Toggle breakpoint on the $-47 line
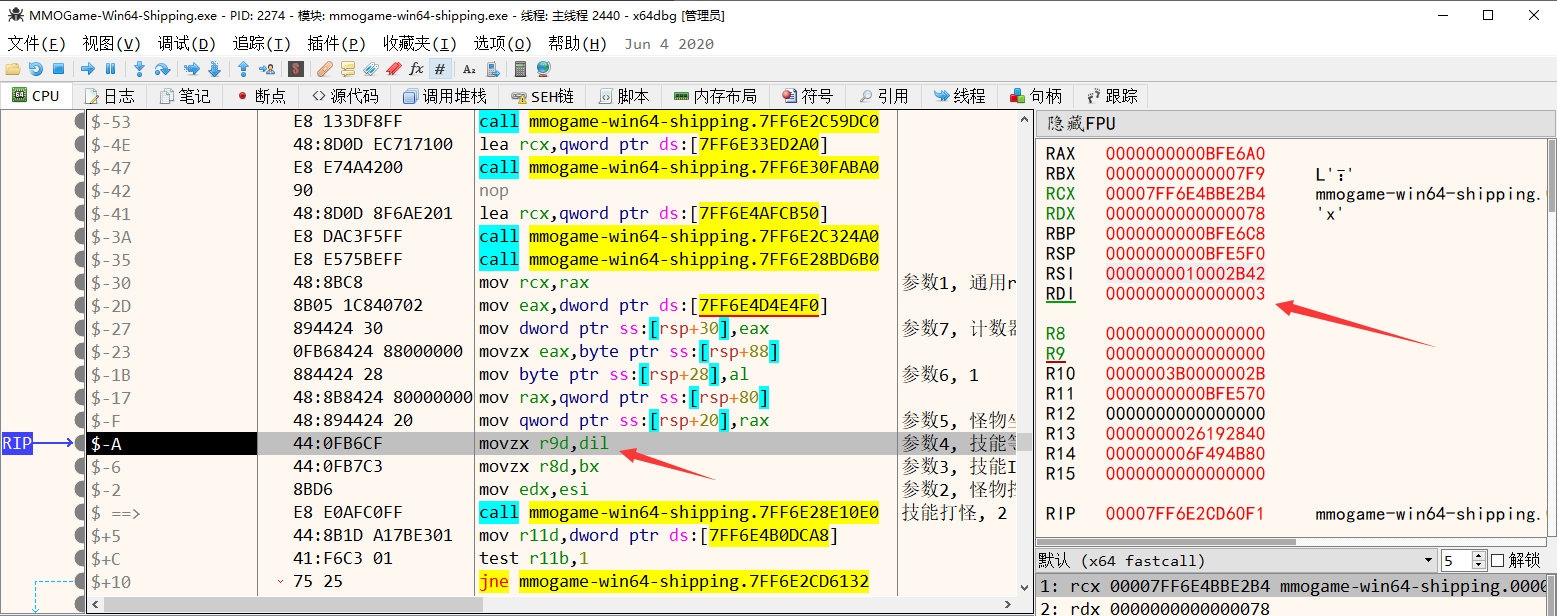The height and width of the screenshot is (616, 1557). (x=80, y=168)
